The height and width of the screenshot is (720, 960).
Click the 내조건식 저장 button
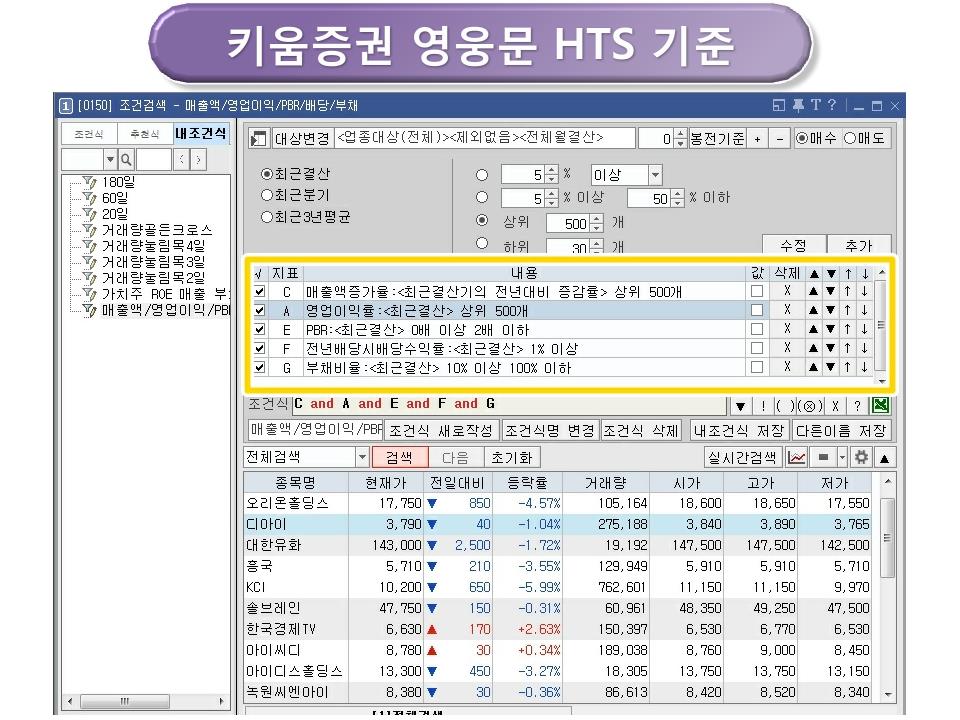coord(739,430)
